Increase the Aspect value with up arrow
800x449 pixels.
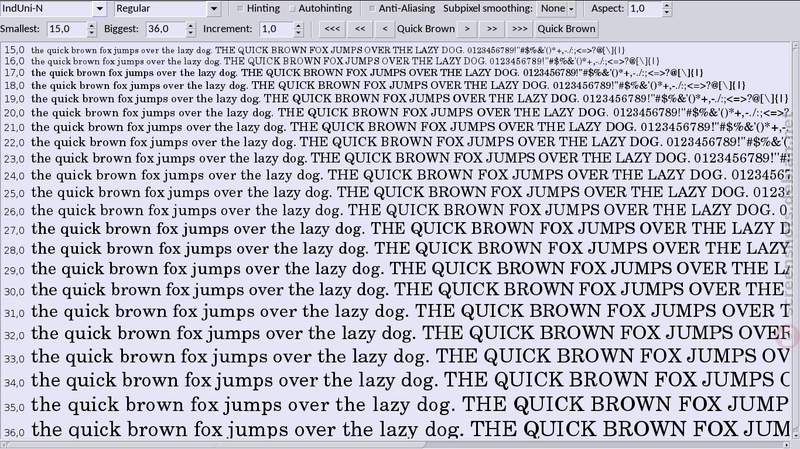(x=666, y=5)
